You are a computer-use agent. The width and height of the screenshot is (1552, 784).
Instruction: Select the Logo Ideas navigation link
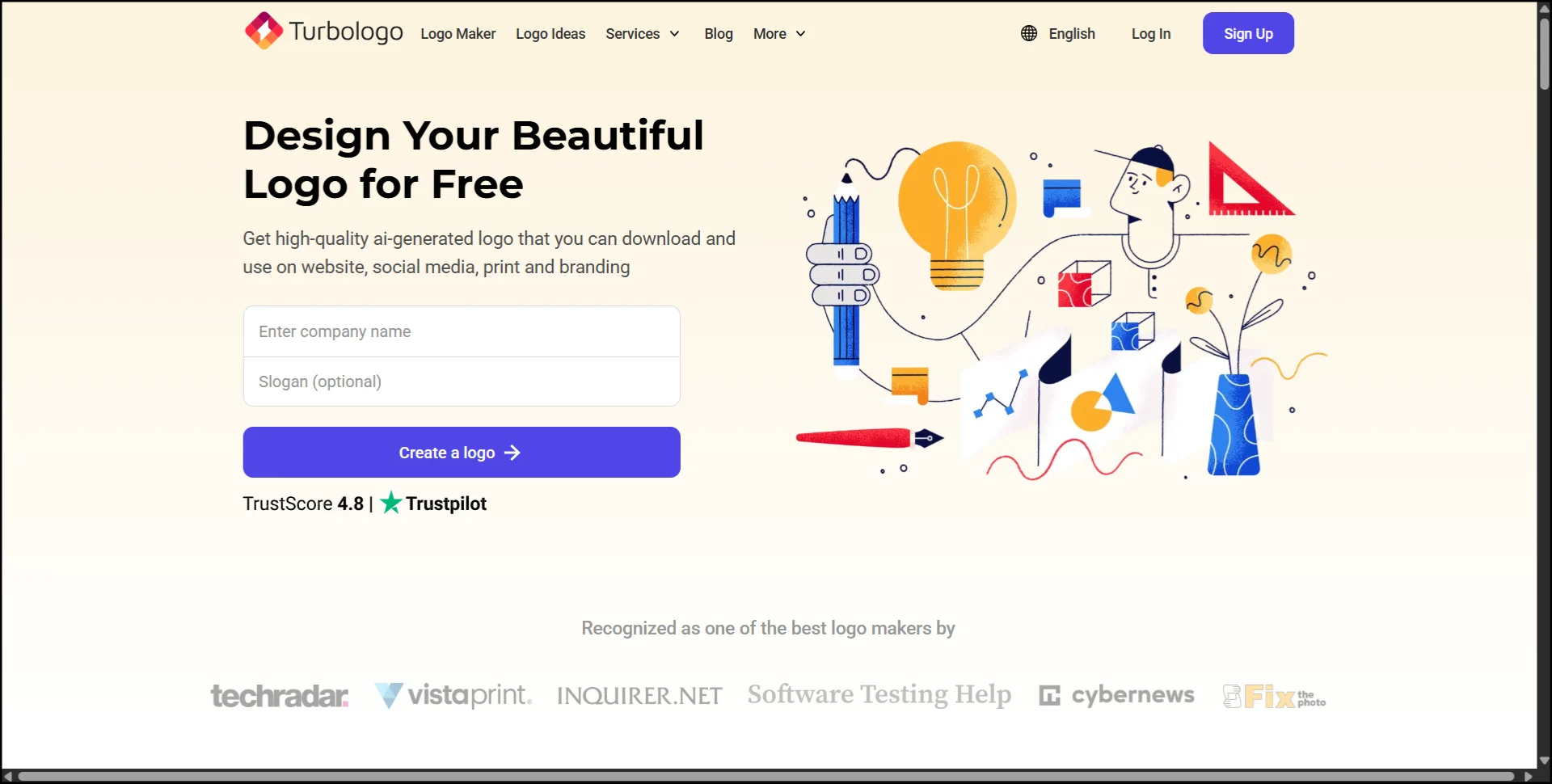click(550, 34)
